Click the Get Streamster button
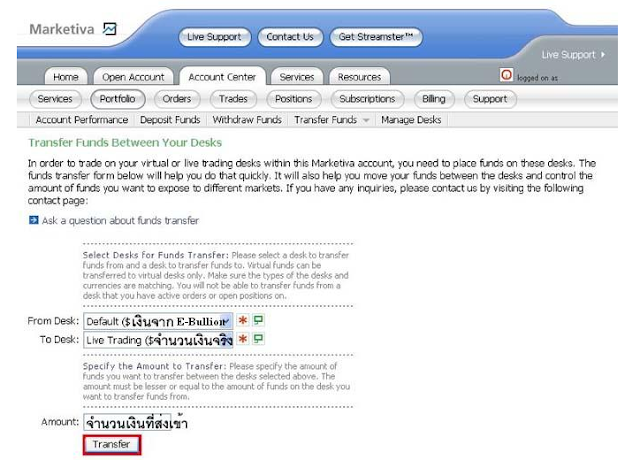Image resolution: width=640 pixels, height=460 pixels. 376,37
